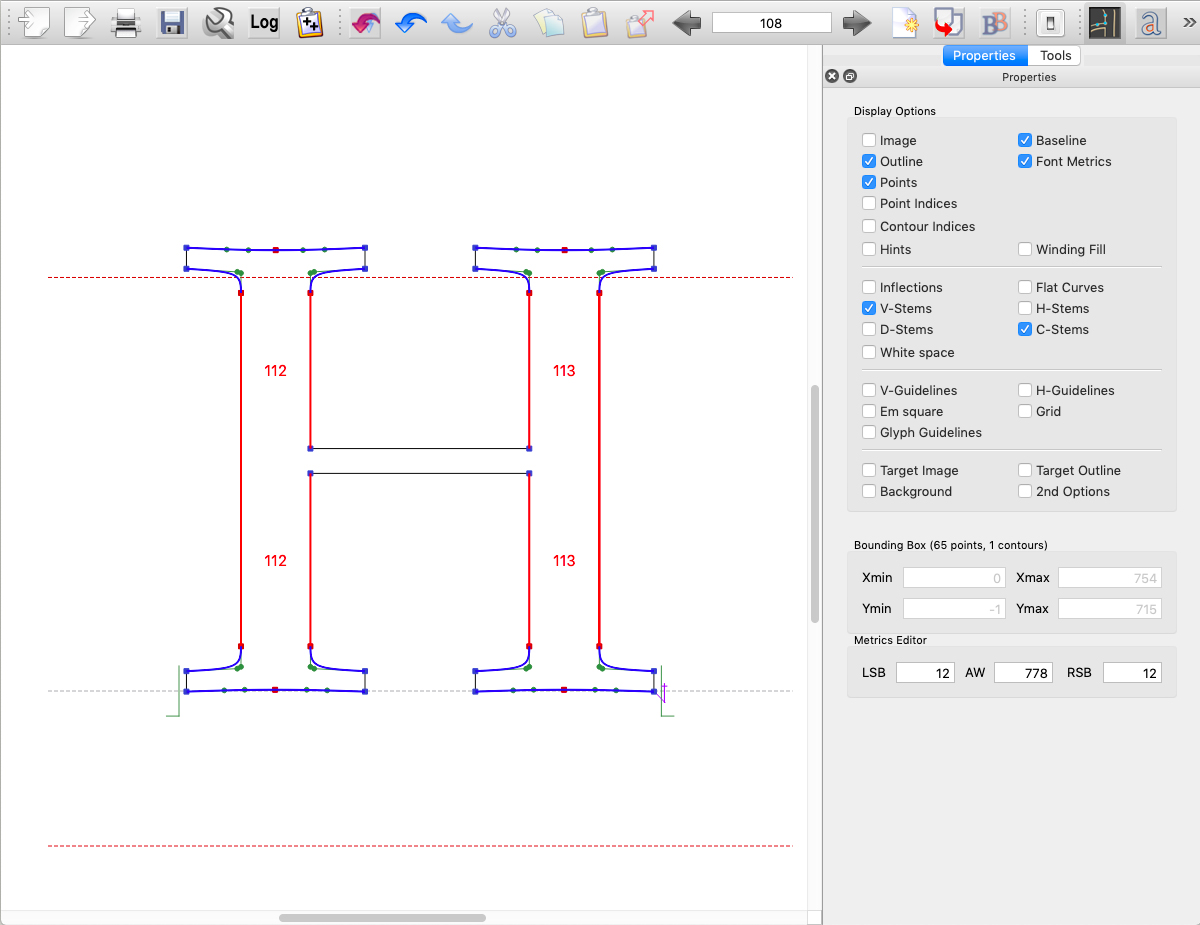Screen dimensions: 1200x925
Task: Click the AW advance width input field
Action: click(1023, 673)
